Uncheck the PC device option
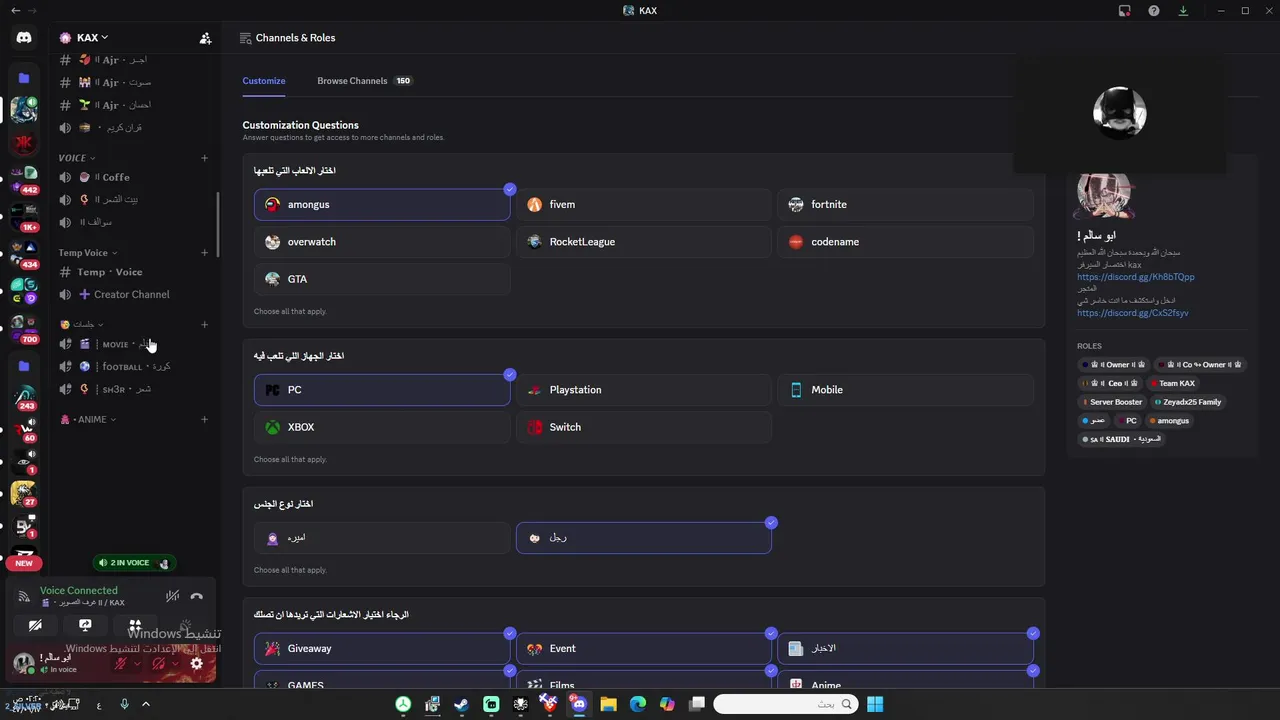Image resolution: width=1280 pixels, height=720 pixels. pos(382,390)
